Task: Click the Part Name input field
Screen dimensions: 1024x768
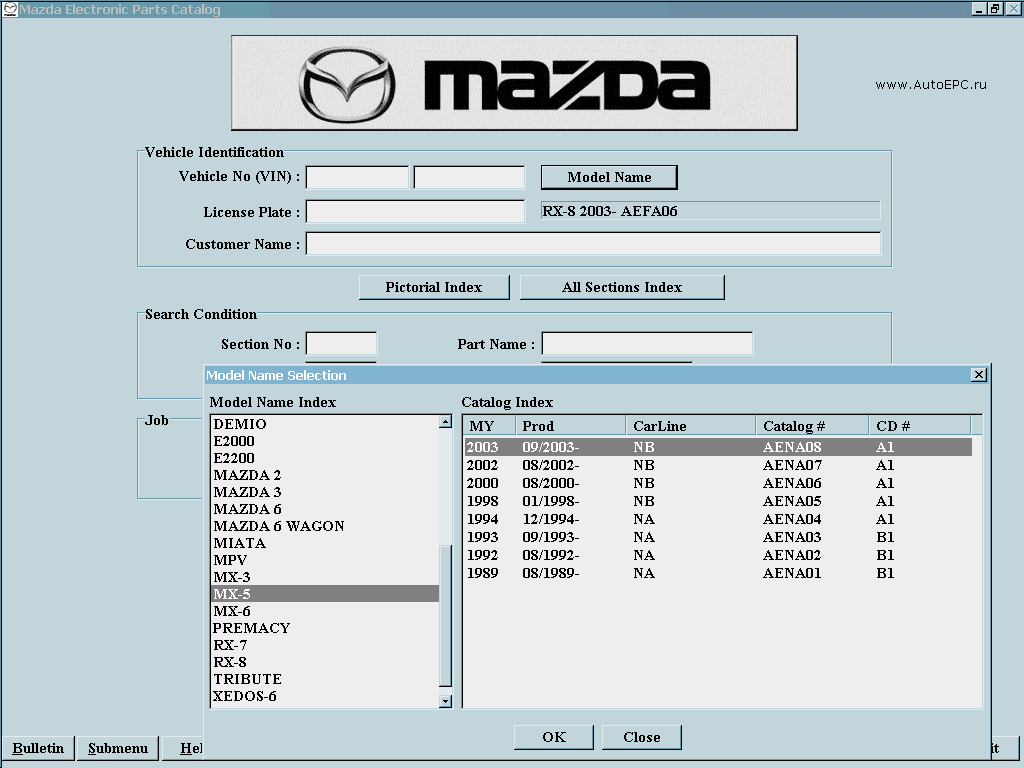Action: [647, 344]
